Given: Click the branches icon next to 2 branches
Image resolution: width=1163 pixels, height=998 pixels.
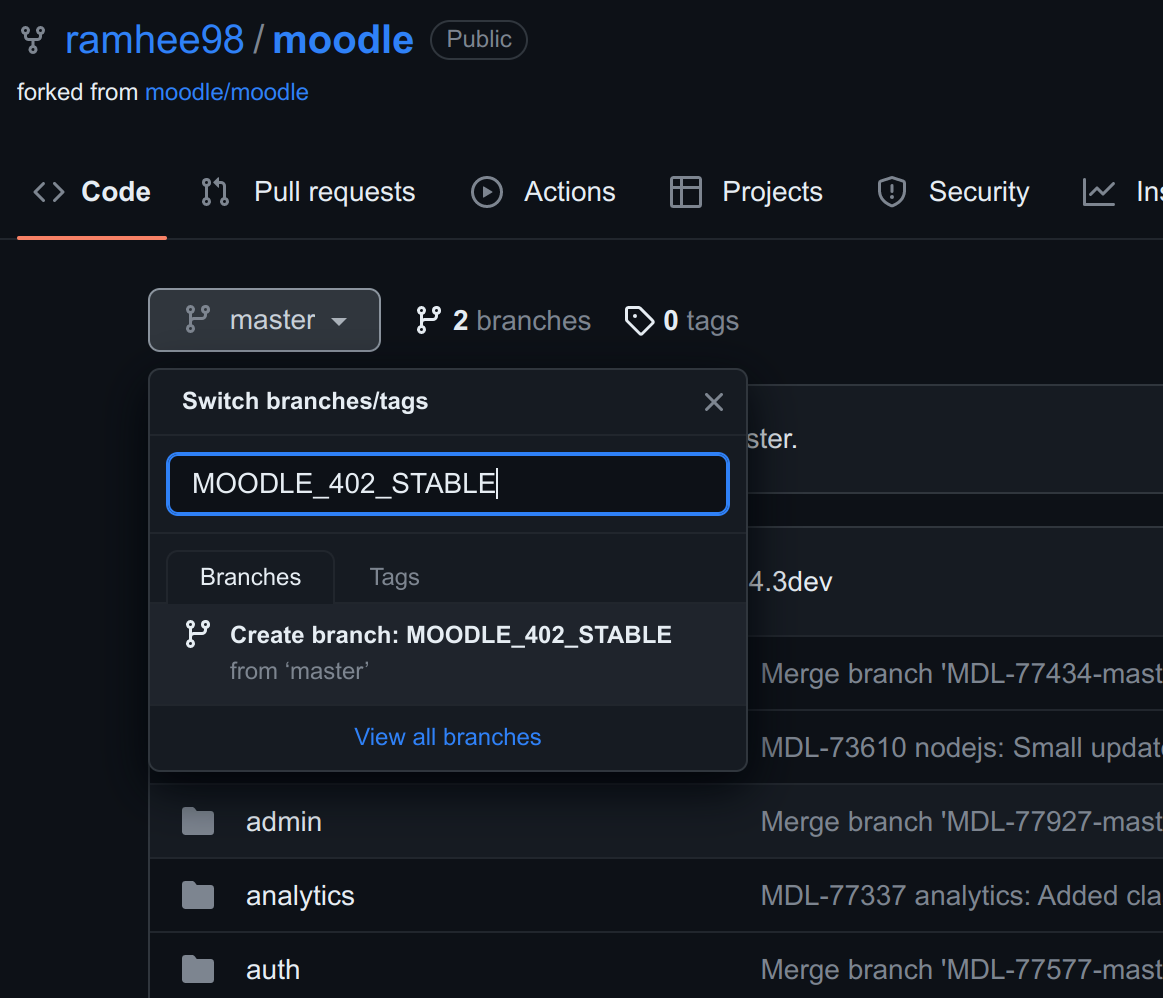Looking at the screenshot, I should click(429, 320).
